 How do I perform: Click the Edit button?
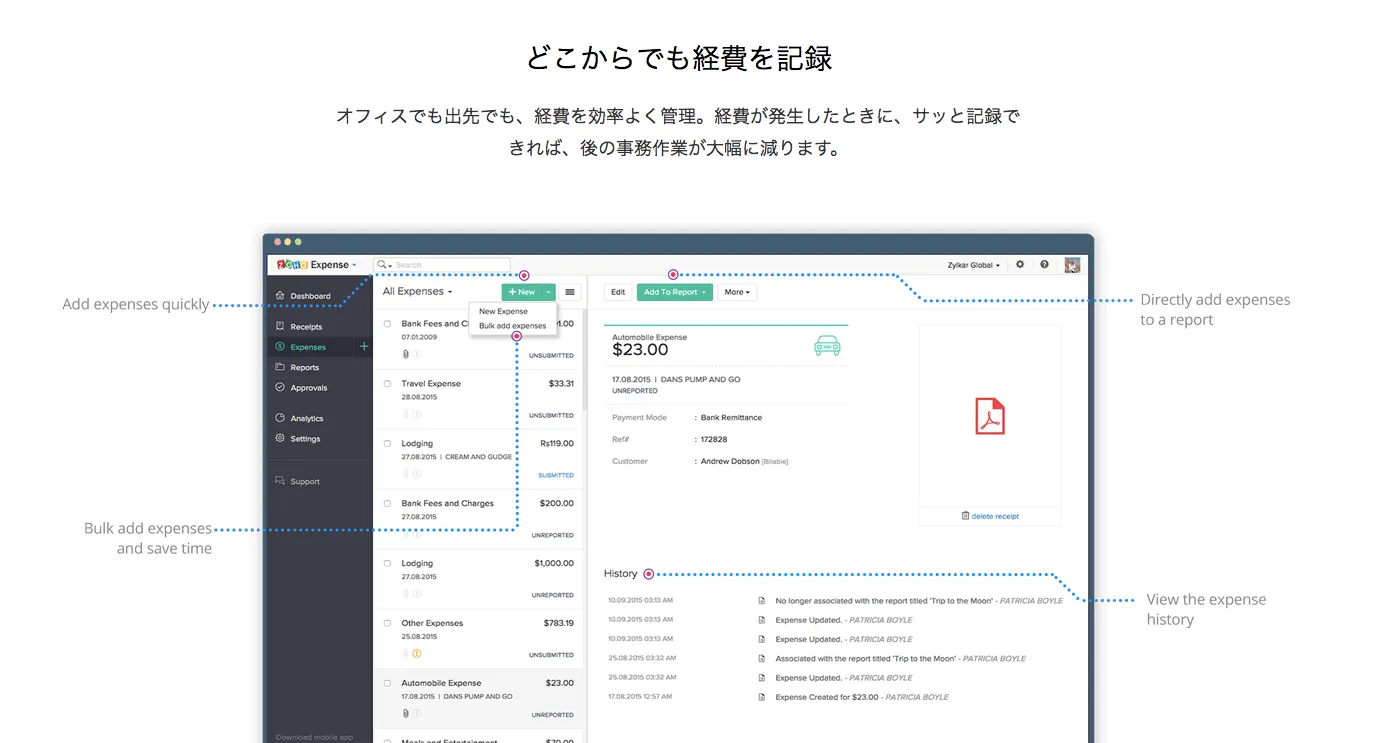point(618,292)
